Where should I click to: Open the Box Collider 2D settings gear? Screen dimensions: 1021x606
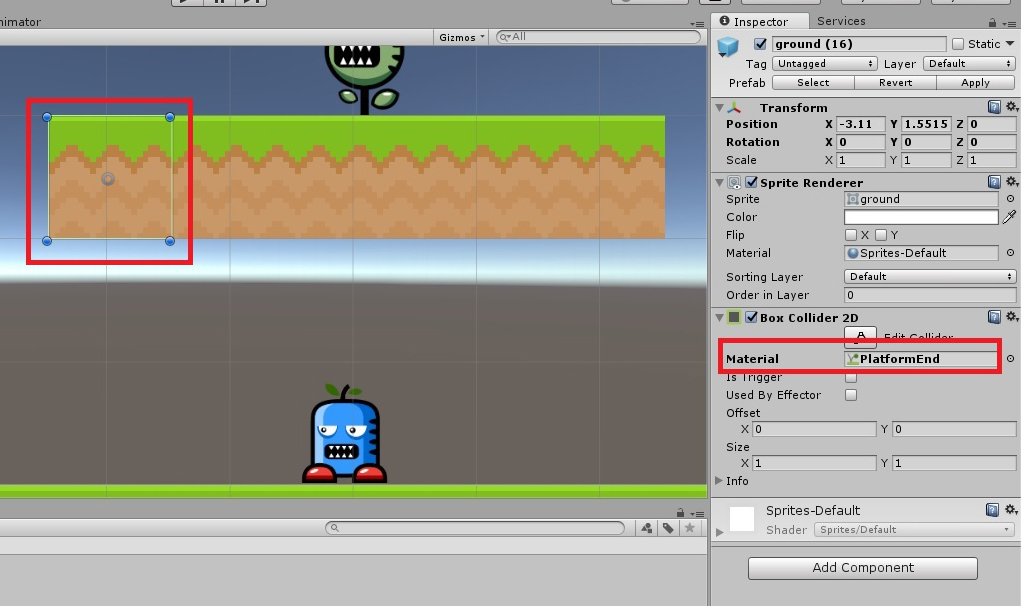click(x=1012, y=317)
